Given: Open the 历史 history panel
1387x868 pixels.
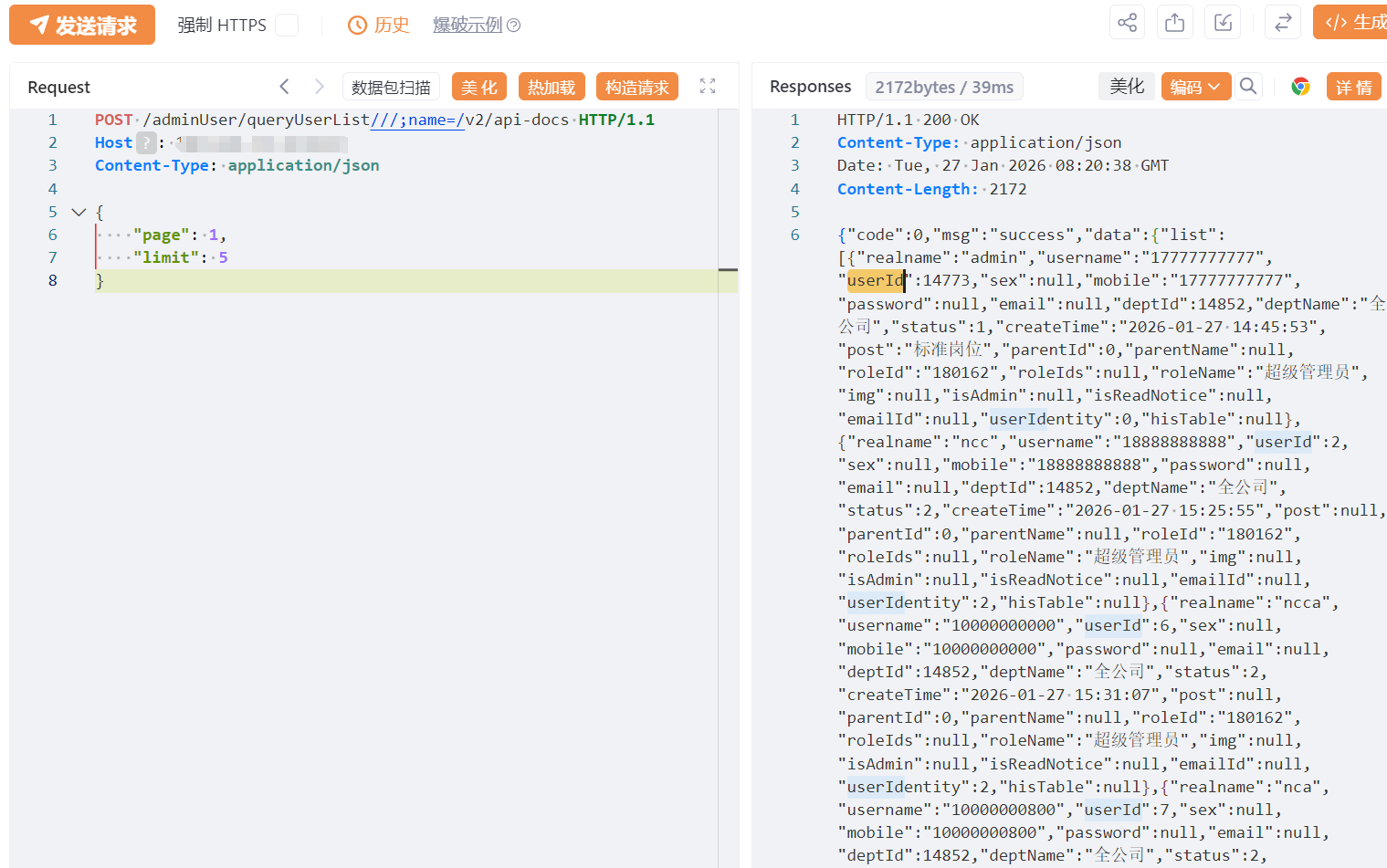Looking at the screenshot, I should 379,25.
